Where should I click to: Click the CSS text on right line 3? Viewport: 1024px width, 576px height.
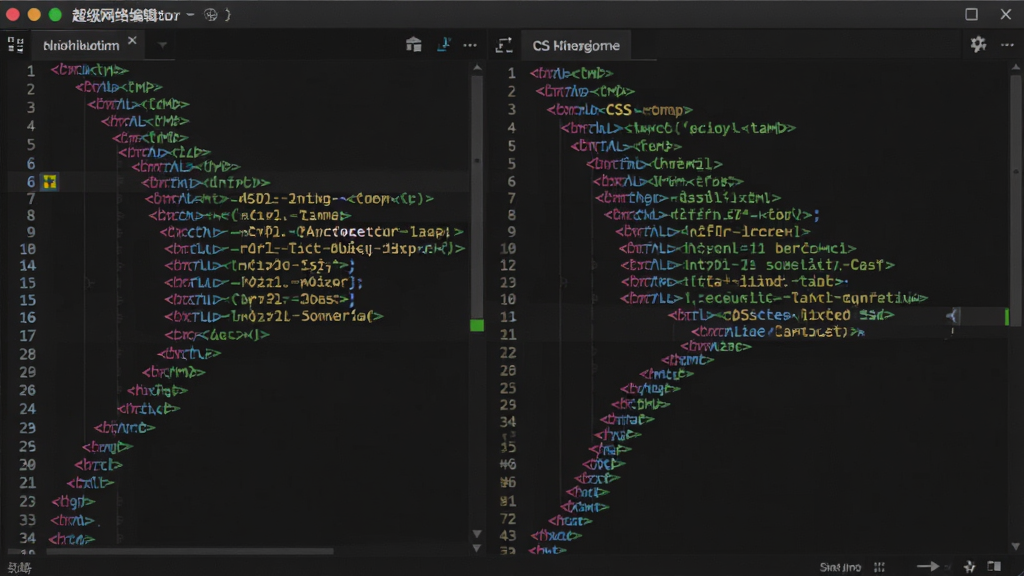point(618,110)
